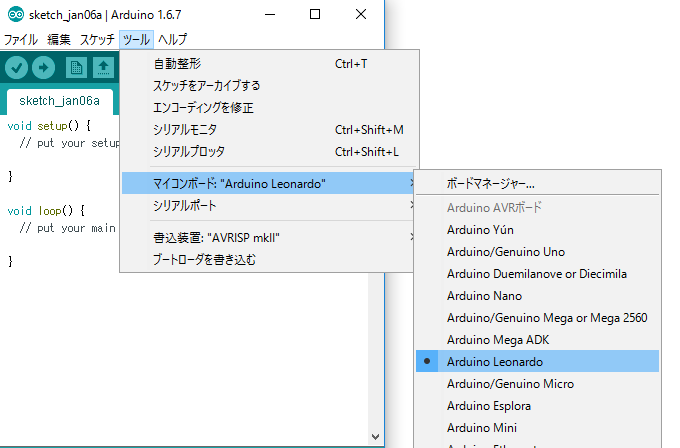The image size is (680, 448).
Task: Click the Arduino logo in title bar
Action: tap(16, 15)
